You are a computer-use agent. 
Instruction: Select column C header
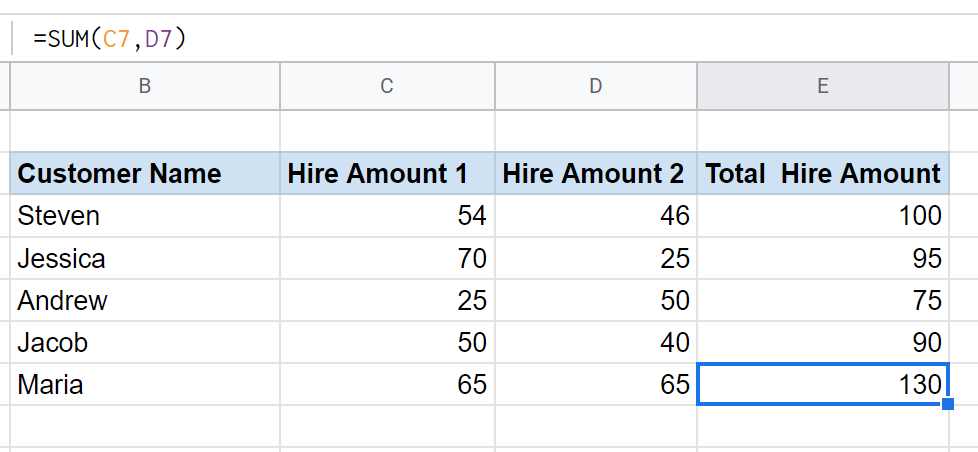click(387, 86)
